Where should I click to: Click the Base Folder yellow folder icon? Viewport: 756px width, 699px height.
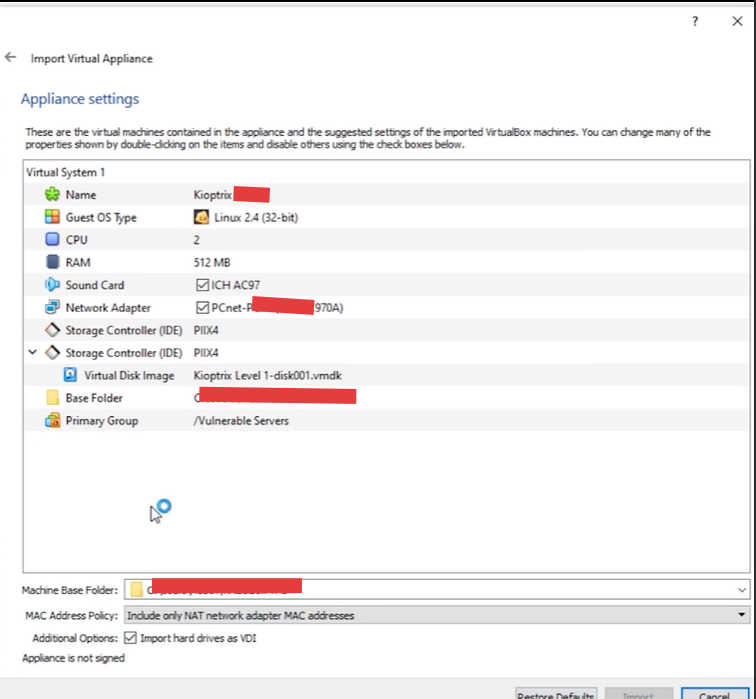click(52, 398)
